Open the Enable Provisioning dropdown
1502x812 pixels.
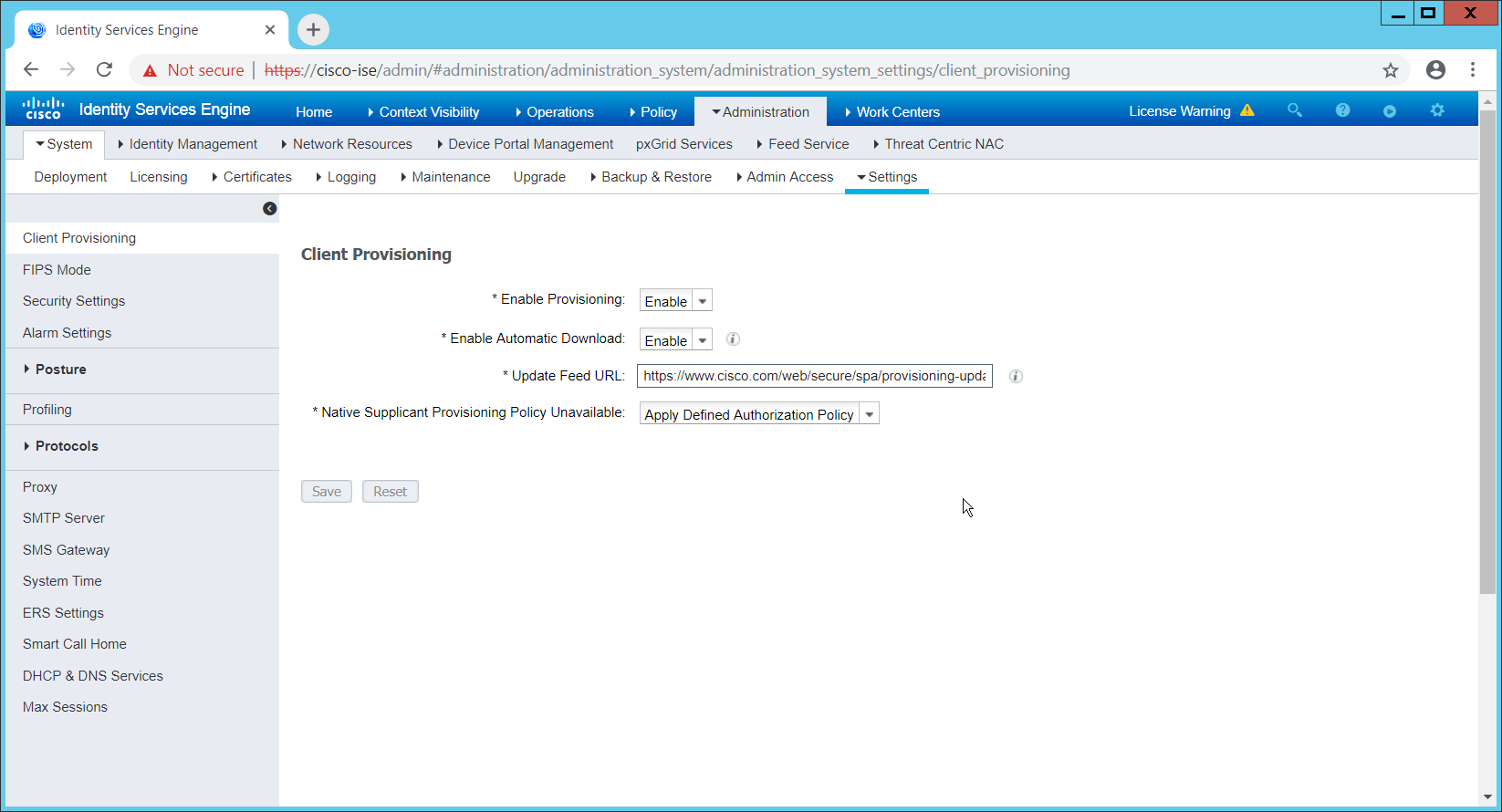tap(675, 301)
